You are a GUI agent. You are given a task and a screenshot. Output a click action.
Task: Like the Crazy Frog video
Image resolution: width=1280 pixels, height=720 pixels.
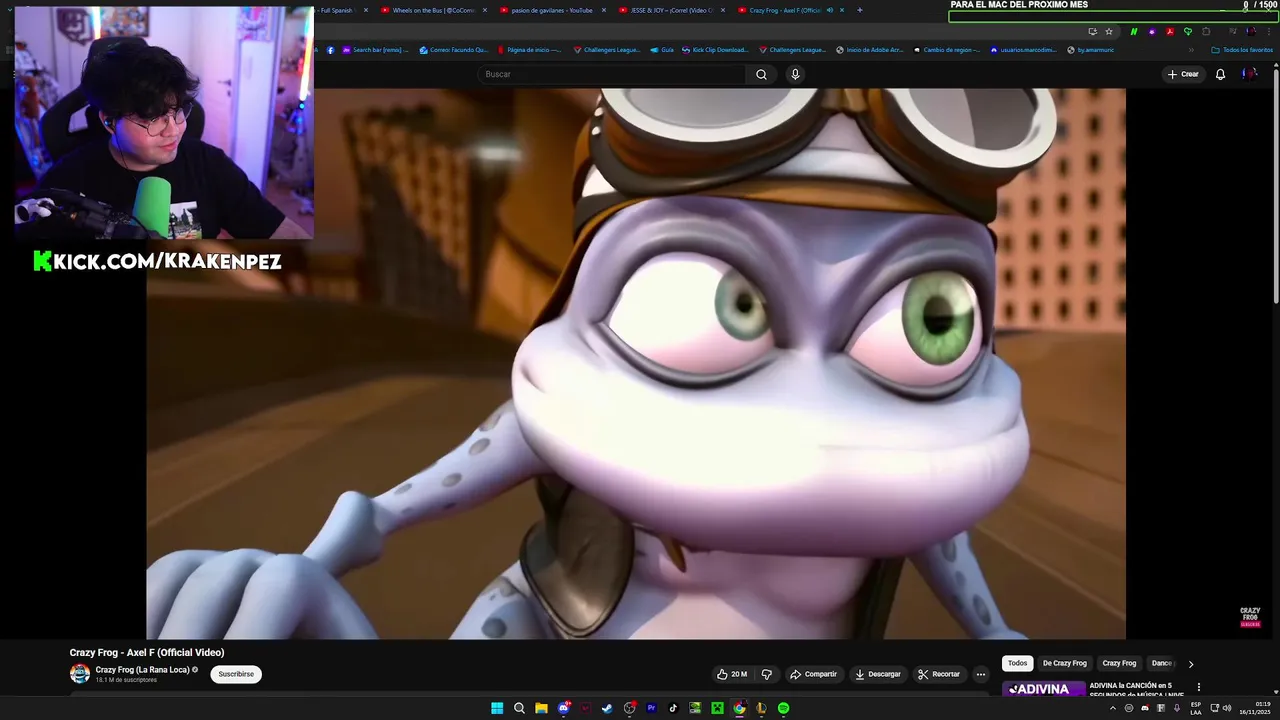click(732, 674)
